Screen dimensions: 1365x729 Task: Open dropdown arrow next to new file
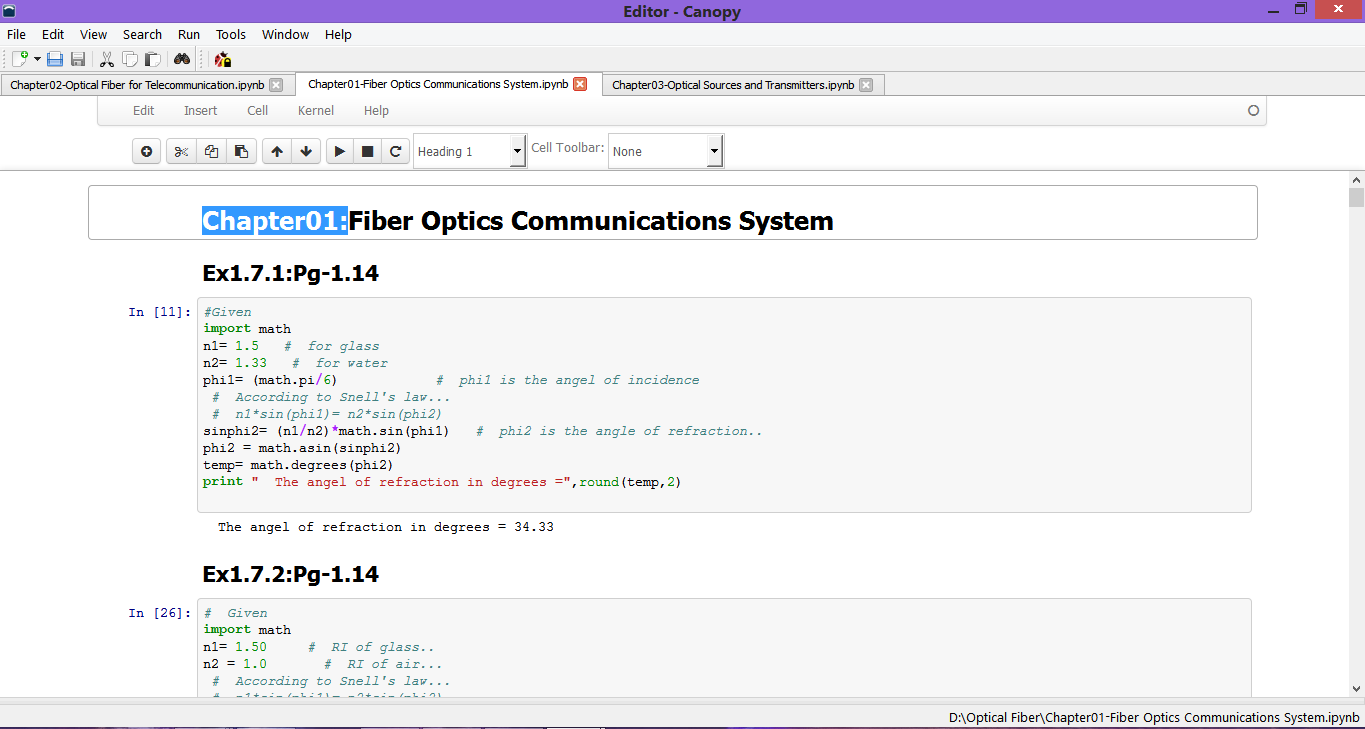pos(37,60)
